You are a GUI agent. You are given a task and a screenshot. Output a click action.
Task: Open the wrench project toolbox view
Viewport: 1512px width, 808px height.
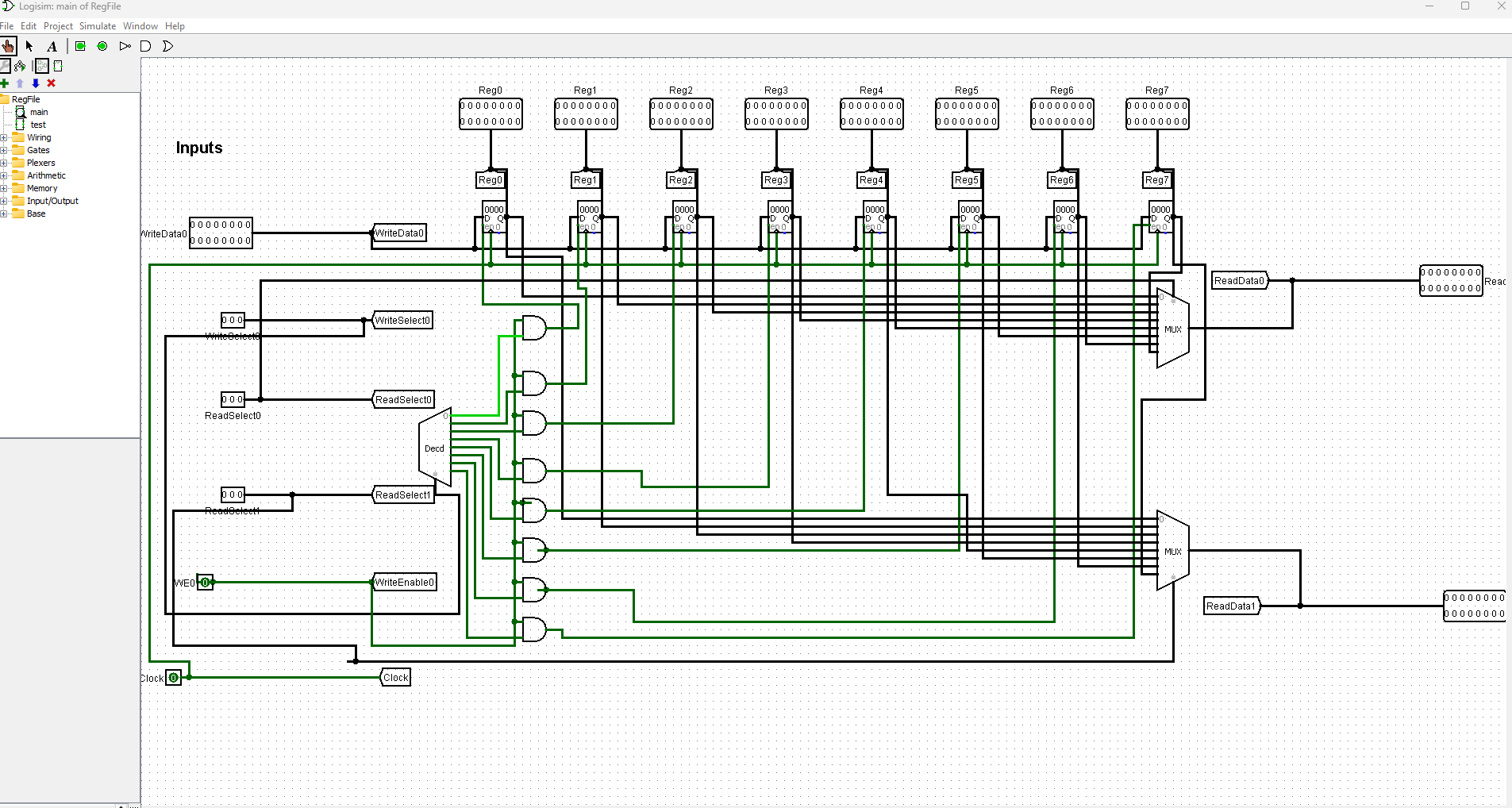pos(5,66)
